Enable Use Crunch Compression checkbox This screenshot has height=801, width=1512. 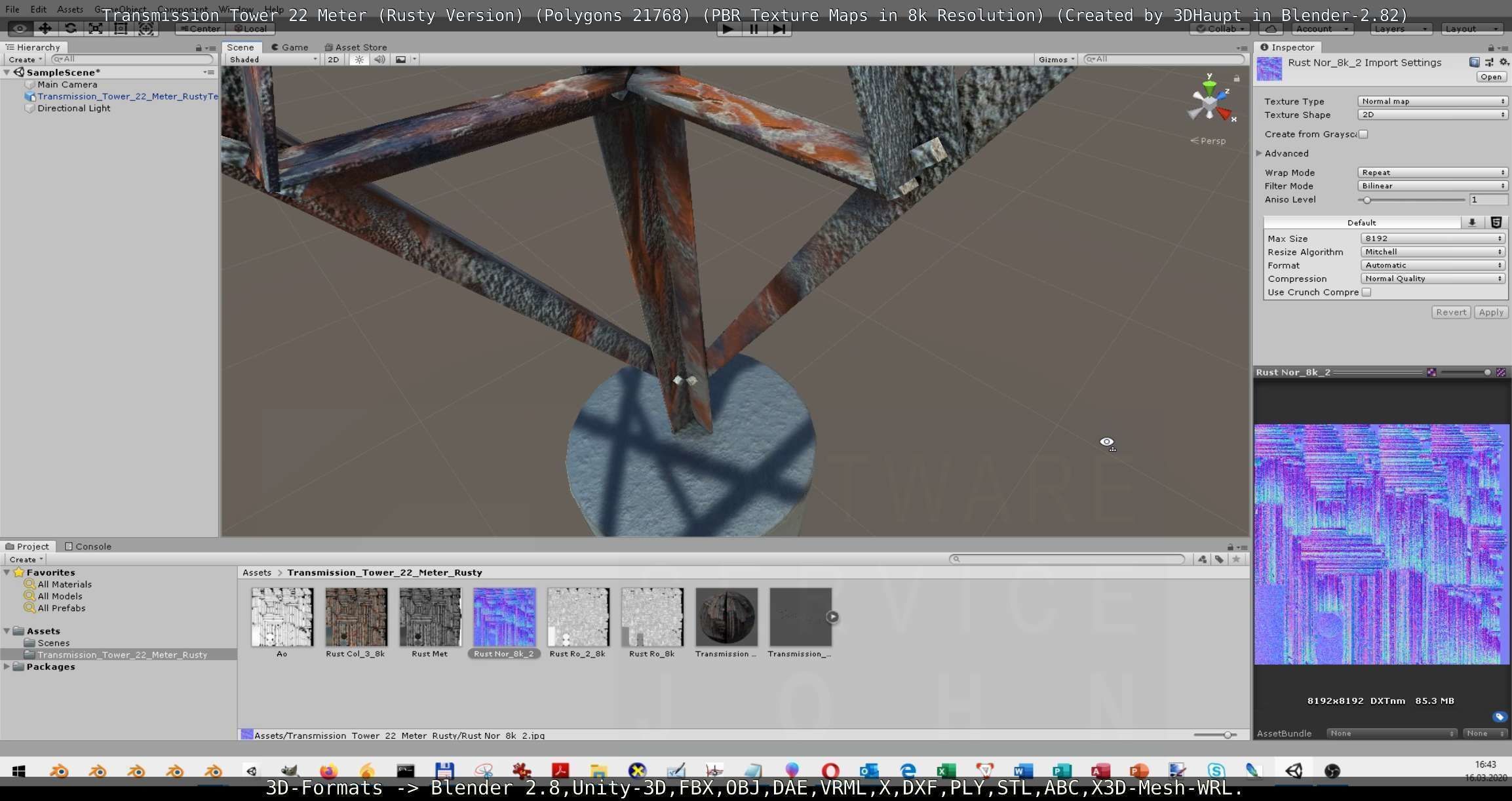[x=1367, y=292]
